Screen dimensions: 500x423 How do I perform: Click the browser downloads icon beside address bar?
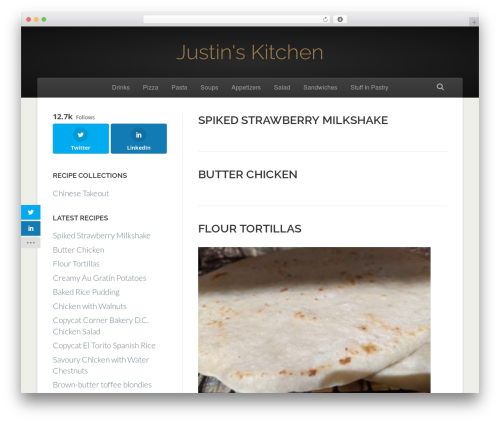[340, 19]
